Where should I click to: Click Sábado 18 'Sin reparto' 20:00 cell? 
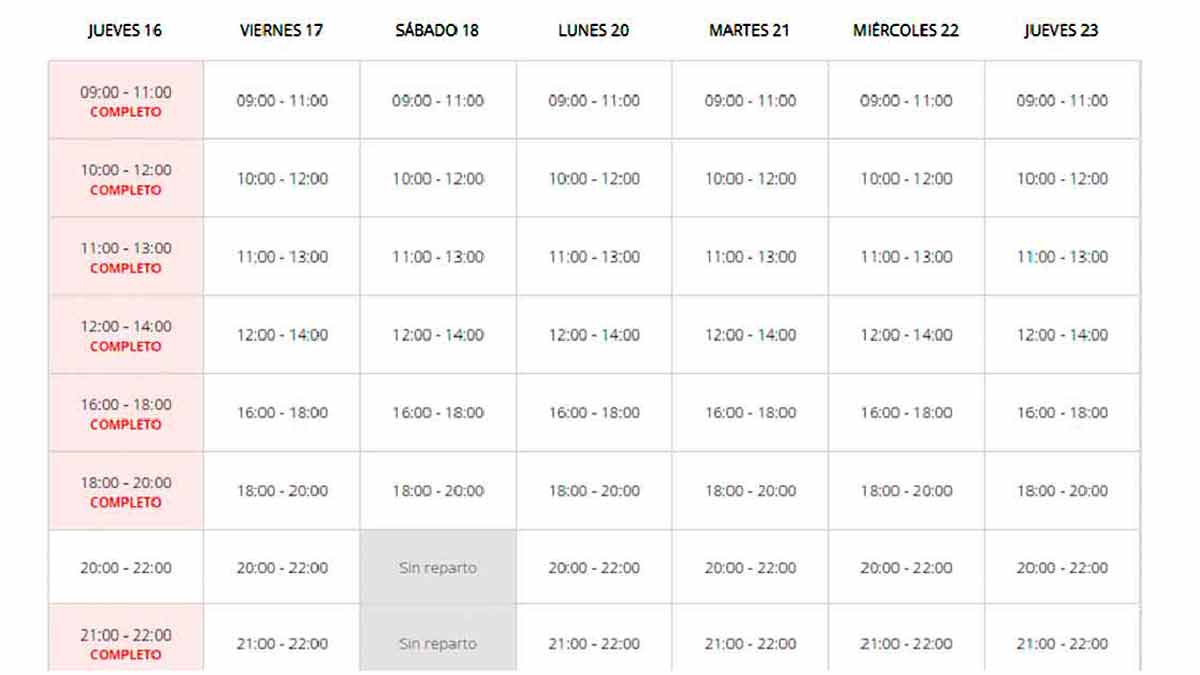[438, 567]
